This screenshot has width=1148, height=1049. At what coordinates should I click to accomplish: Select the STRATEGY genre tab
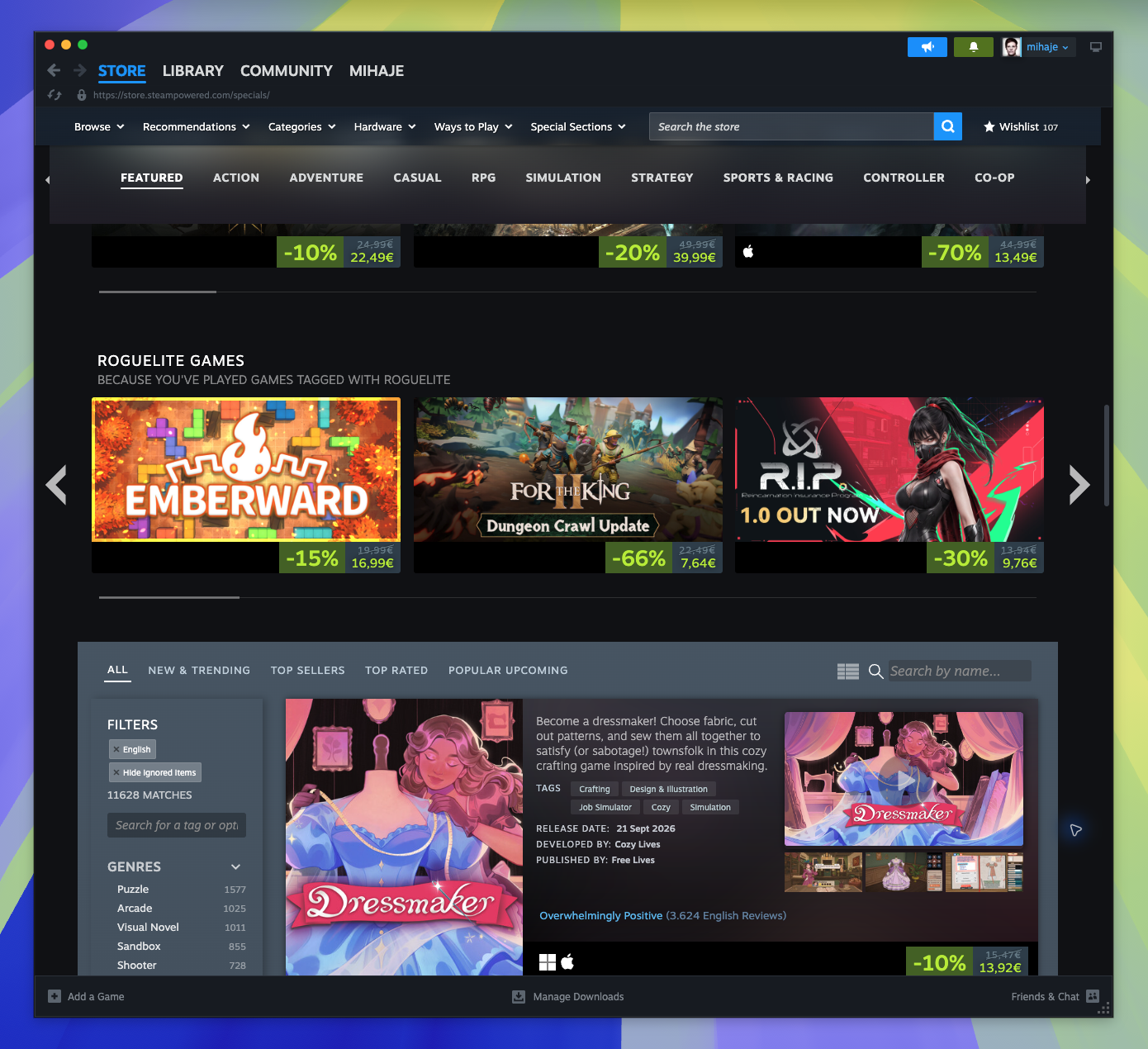(662, 178)
